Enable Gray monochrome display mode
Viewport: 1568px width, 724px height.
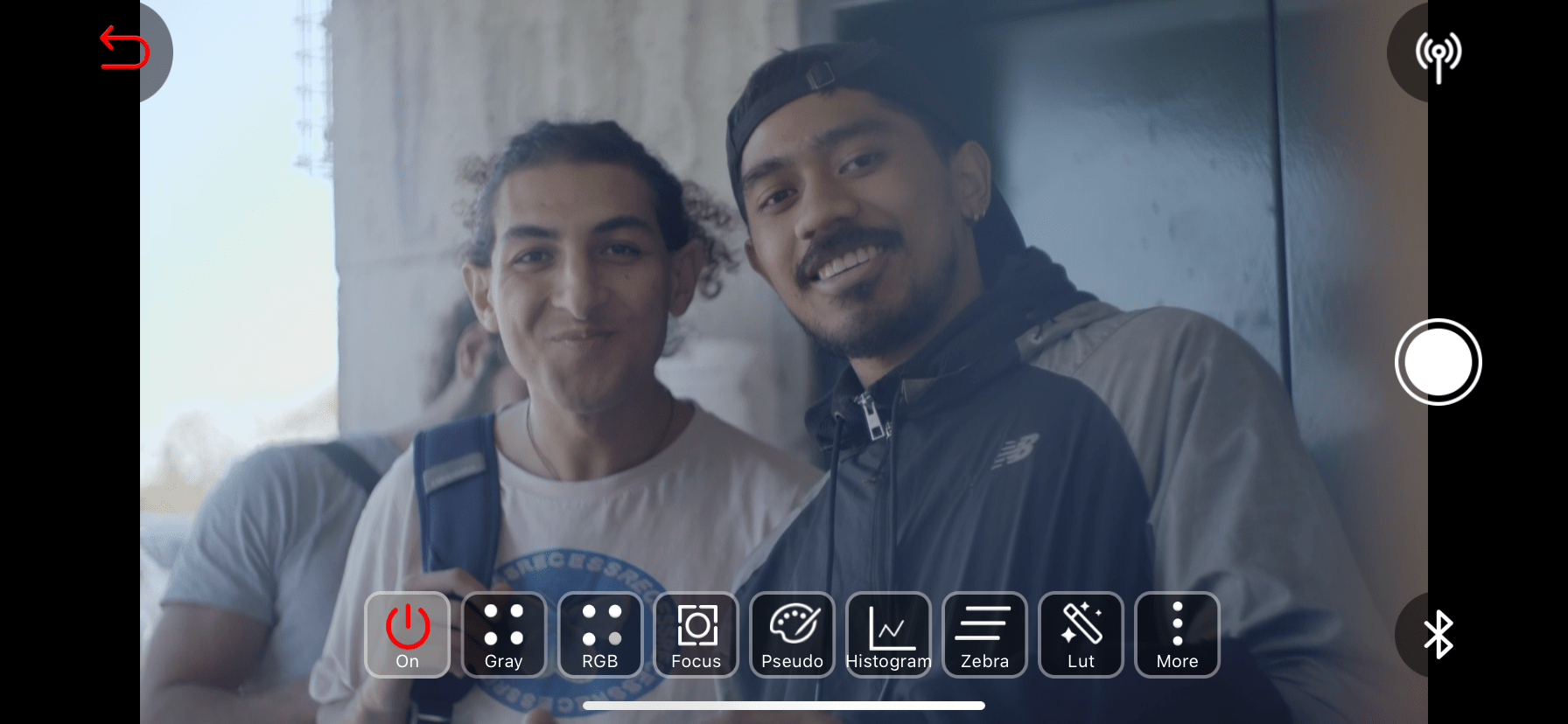(504, 635)
